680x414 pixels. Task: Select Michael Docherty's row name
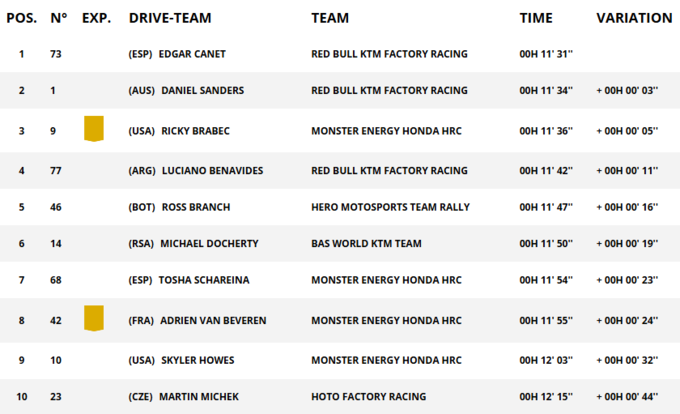(209, 243)
